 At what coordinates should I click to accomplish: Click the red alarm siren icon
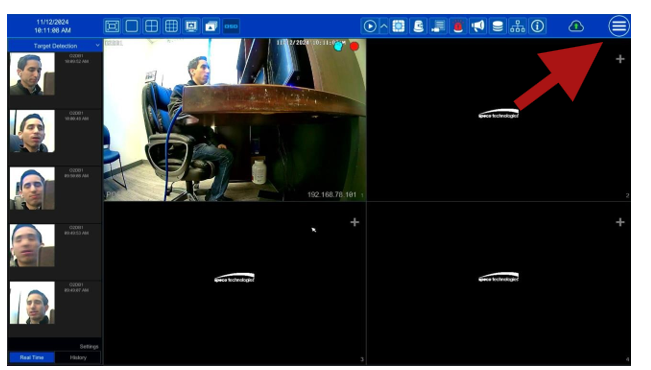click(458, 26)
